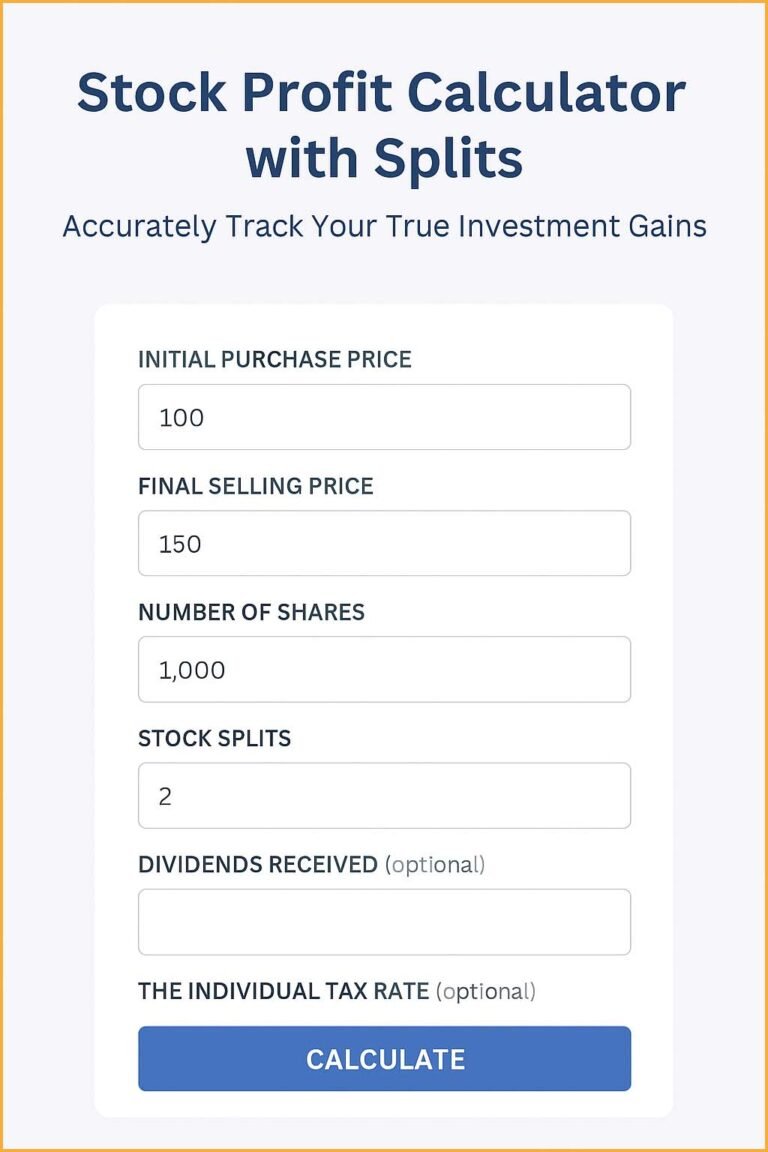
Task: Click the Initial Purchase Price label
Action: (275, 359)
